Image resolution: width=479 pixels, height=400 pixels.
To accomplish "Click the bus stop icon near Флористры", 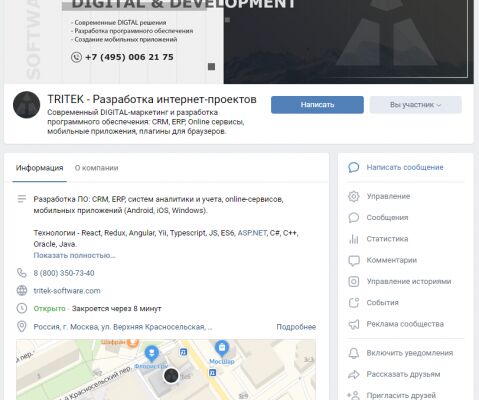I will pyautogui.click(x=183, y=352).
